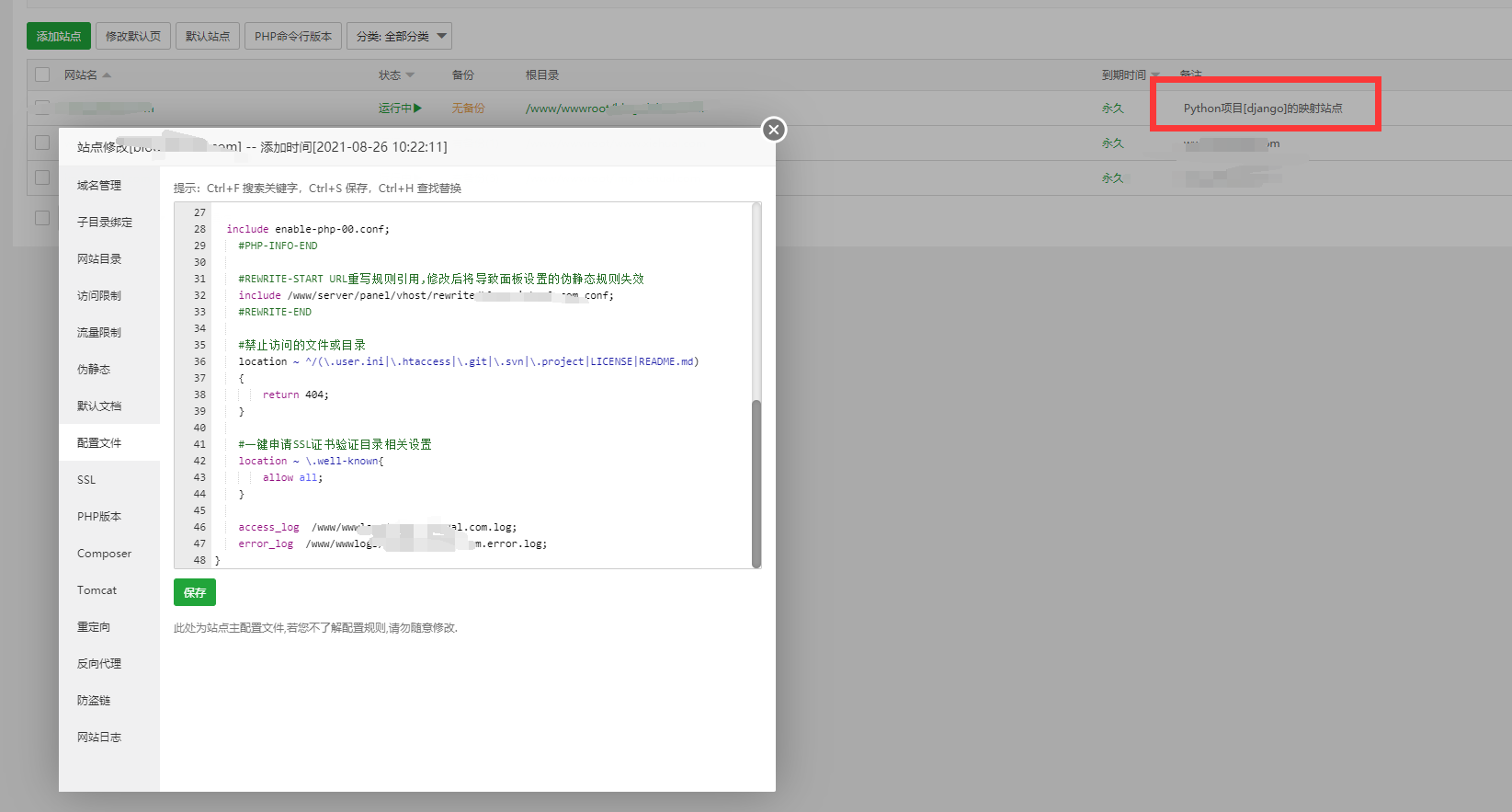Click the #PHP-INFO-END comment line
The image size is (1512, 812).
click(278, 246)
